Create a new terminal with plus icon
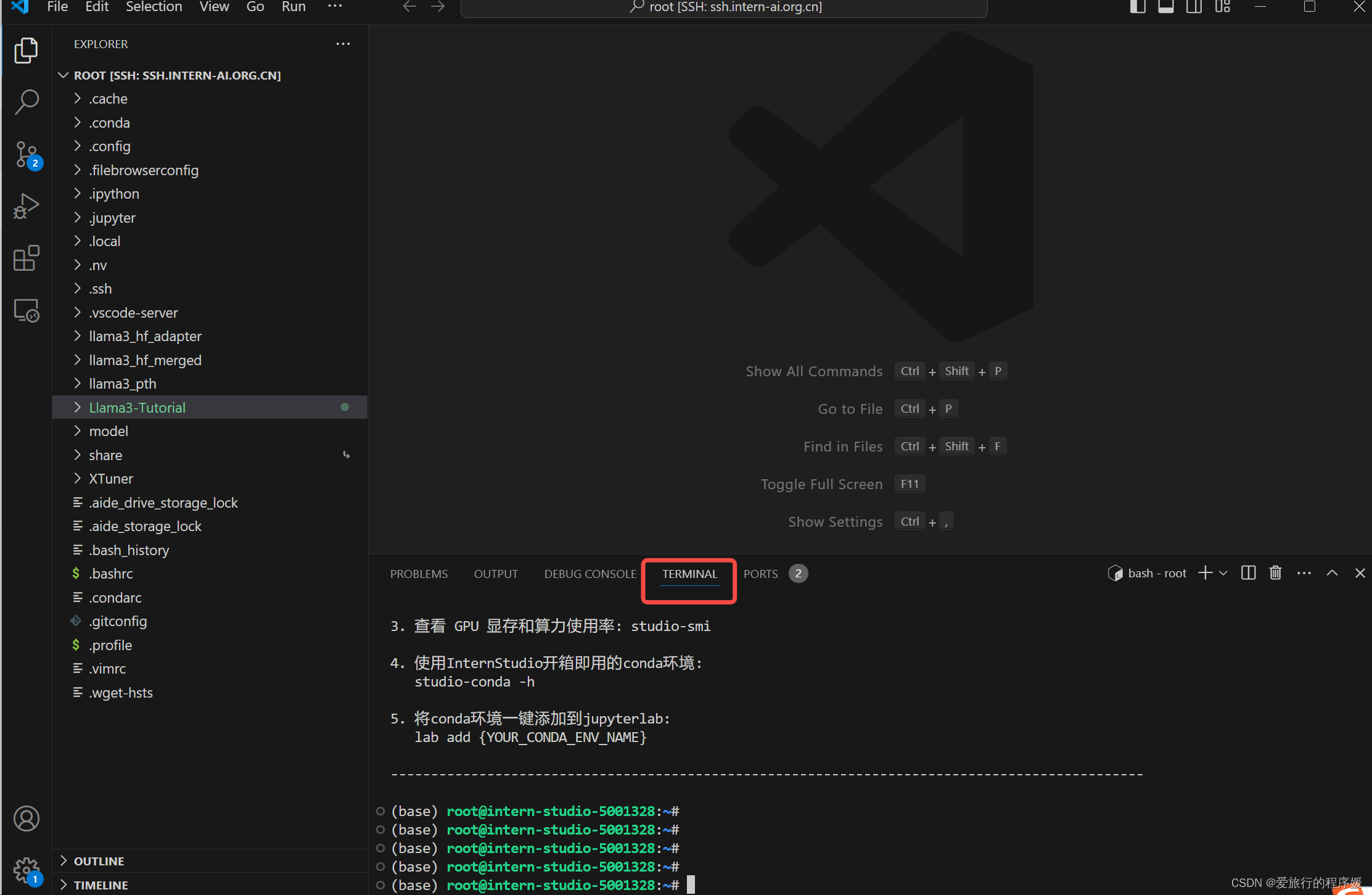 pyautogui.click(x=1205, y=573)
